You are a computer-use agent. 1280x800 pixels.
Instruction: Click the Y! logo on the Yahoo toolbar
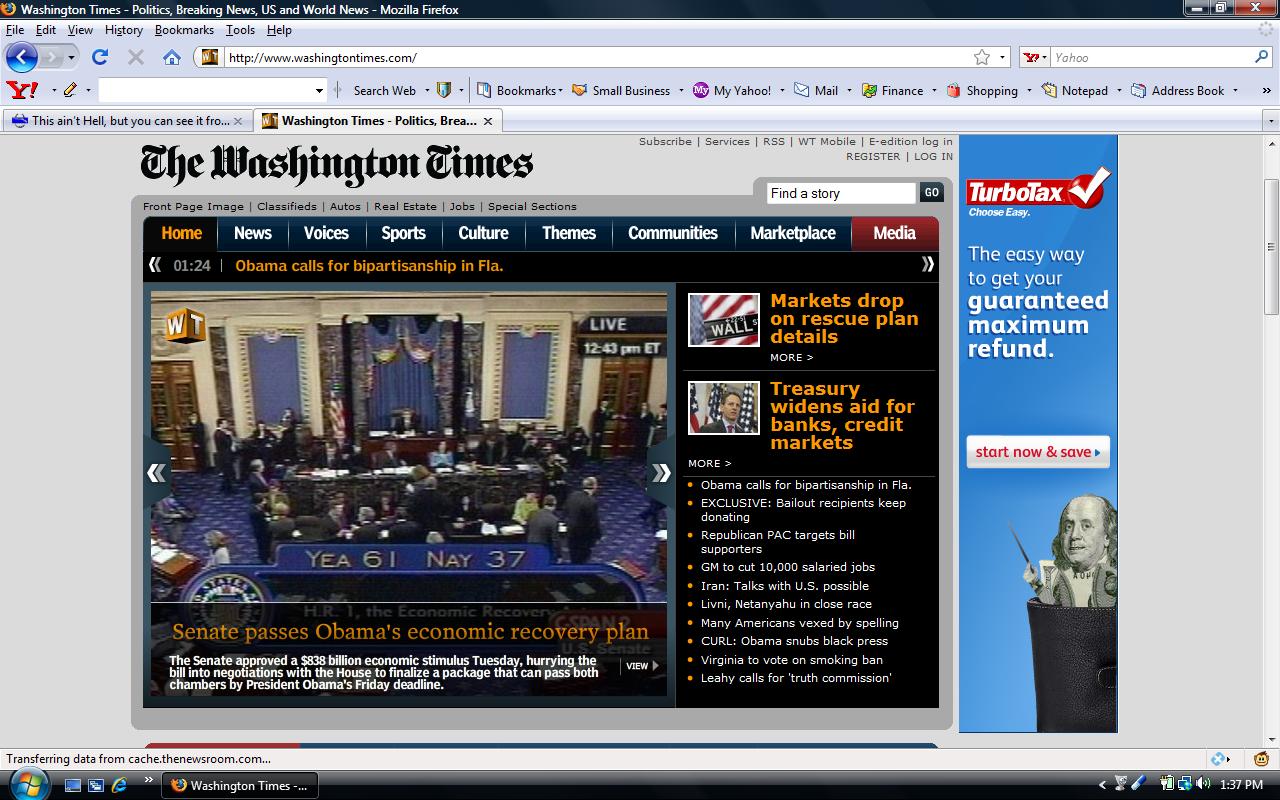click(21, 90)
